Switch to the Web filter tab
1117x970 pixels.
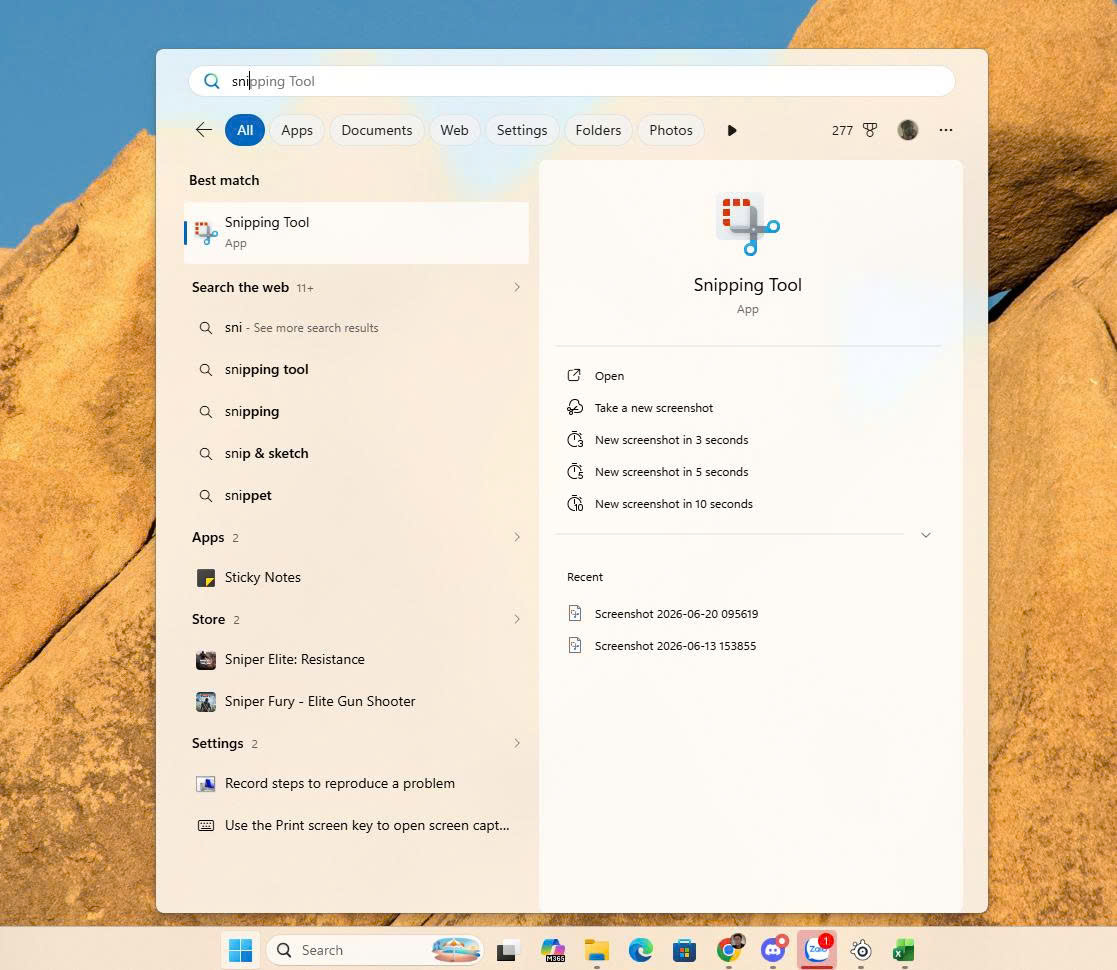[454, 130]
